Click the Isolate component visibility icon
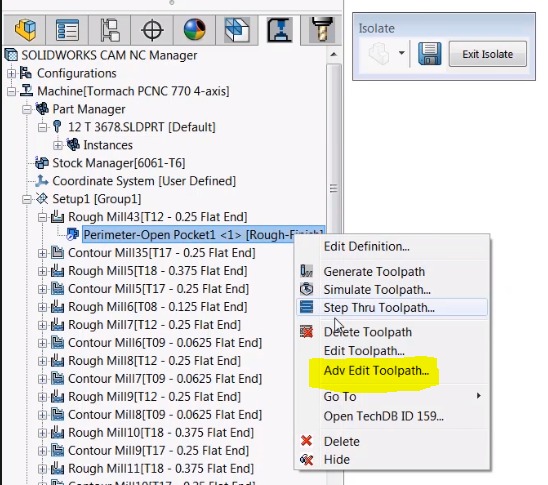 point(379,54)
